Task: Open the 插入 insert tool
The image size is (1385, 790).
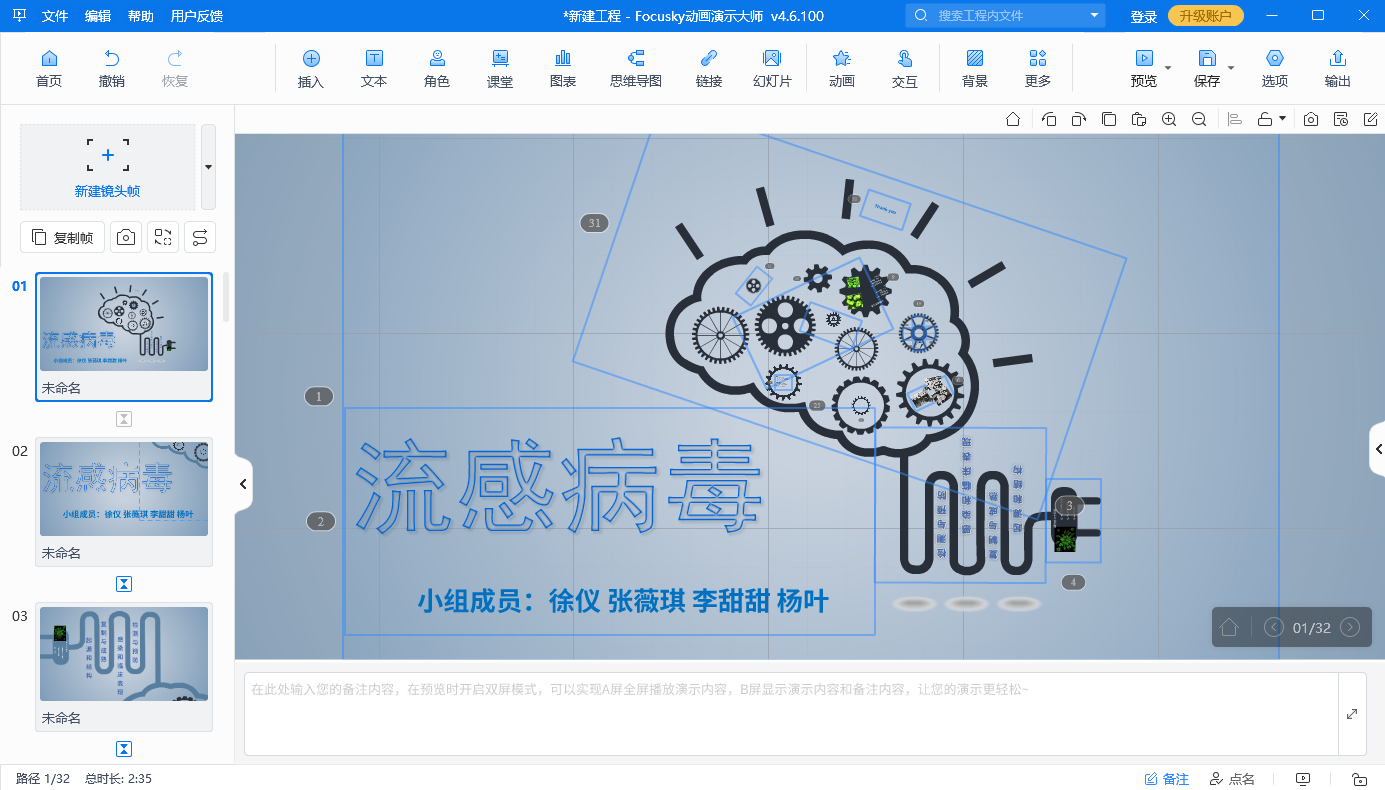Action: [311, 69]
